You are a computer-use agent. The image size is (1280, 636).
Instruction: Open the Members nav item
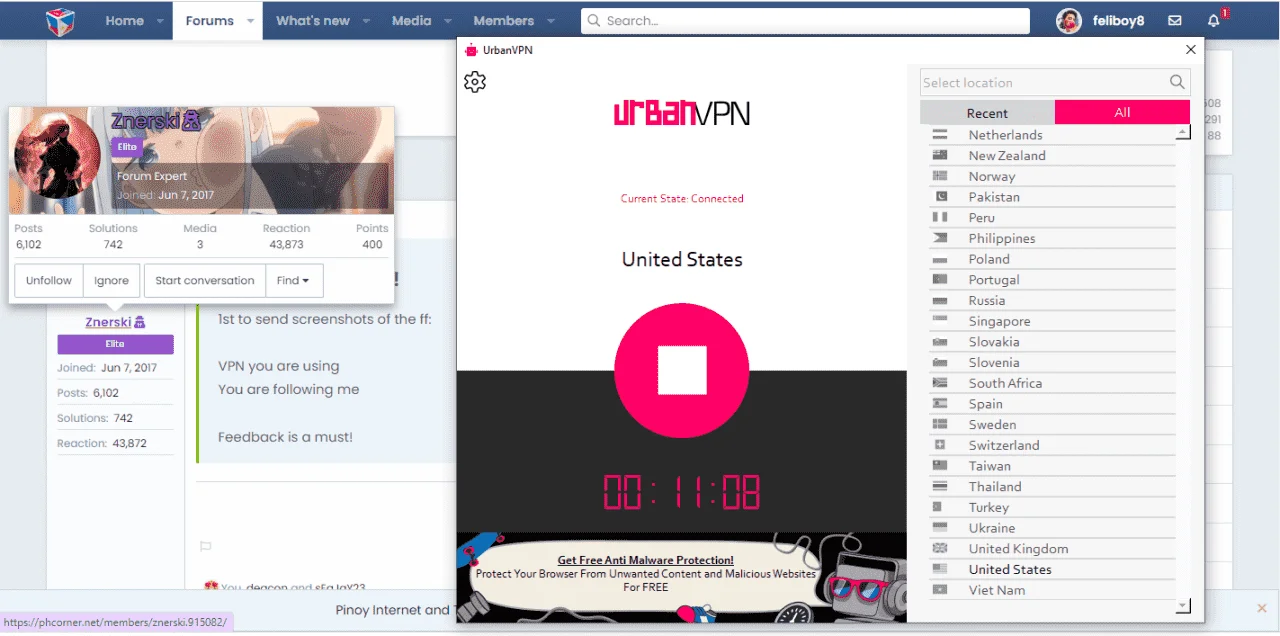(504, 20)
